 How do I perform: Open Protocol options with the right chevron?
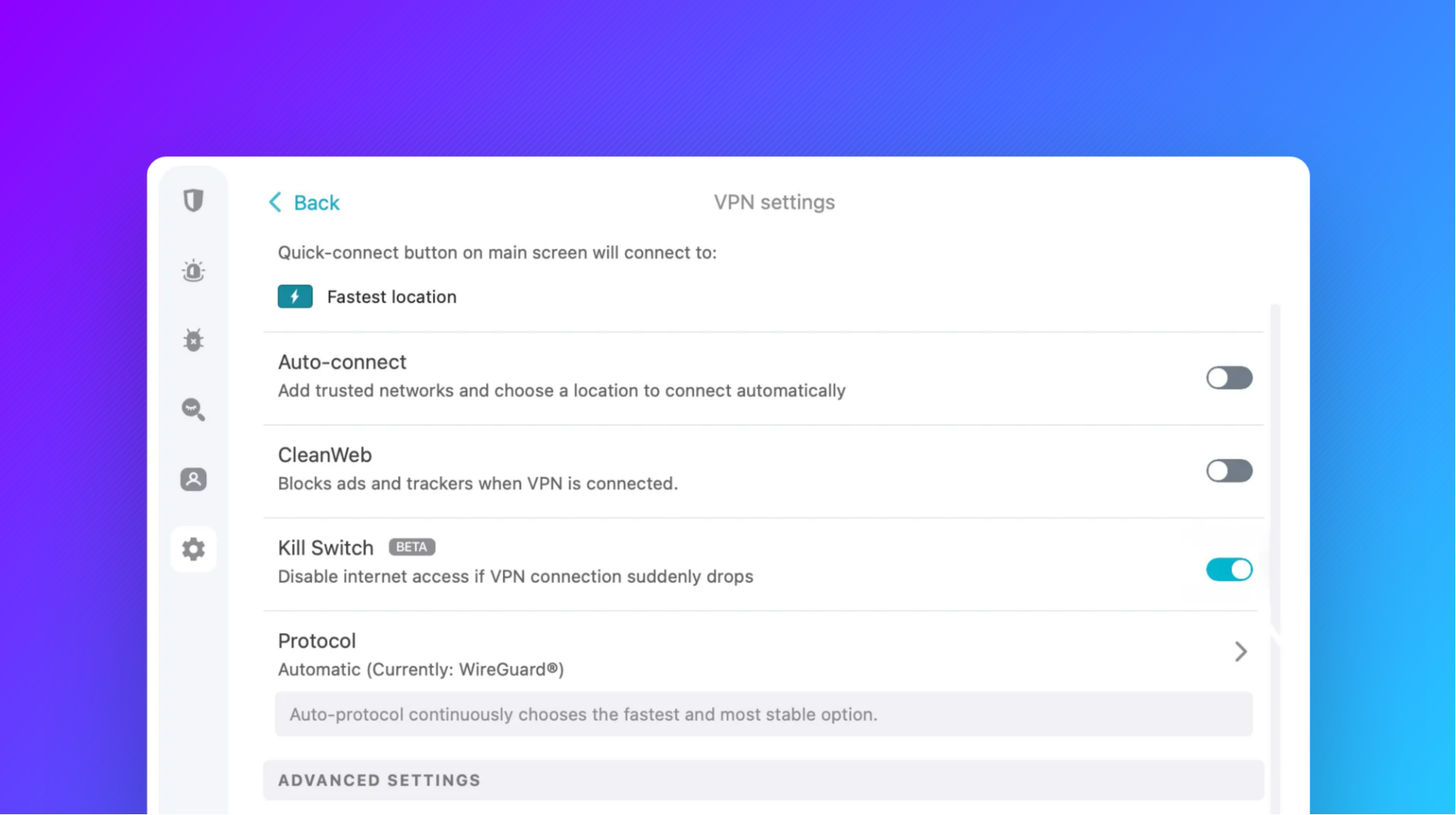coord(1241,651)
